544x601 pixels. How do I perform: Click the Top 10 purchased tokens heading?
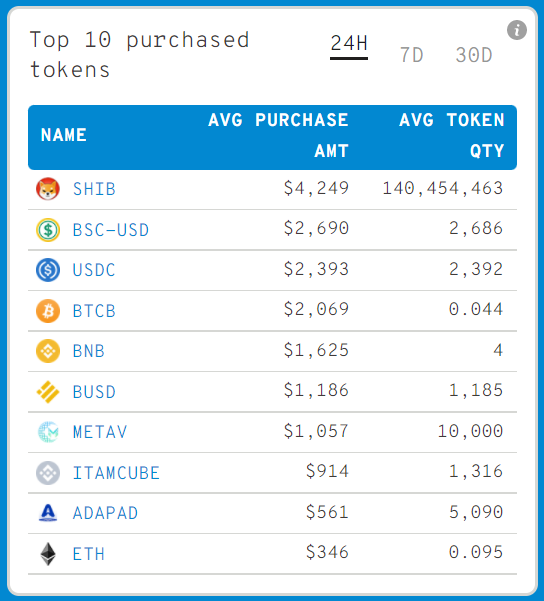tap(140, 54)
